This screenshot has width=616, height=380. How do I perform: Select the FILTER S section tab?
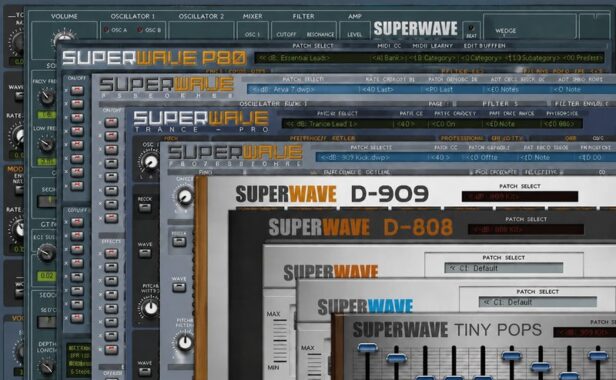(x=500, y=104)
